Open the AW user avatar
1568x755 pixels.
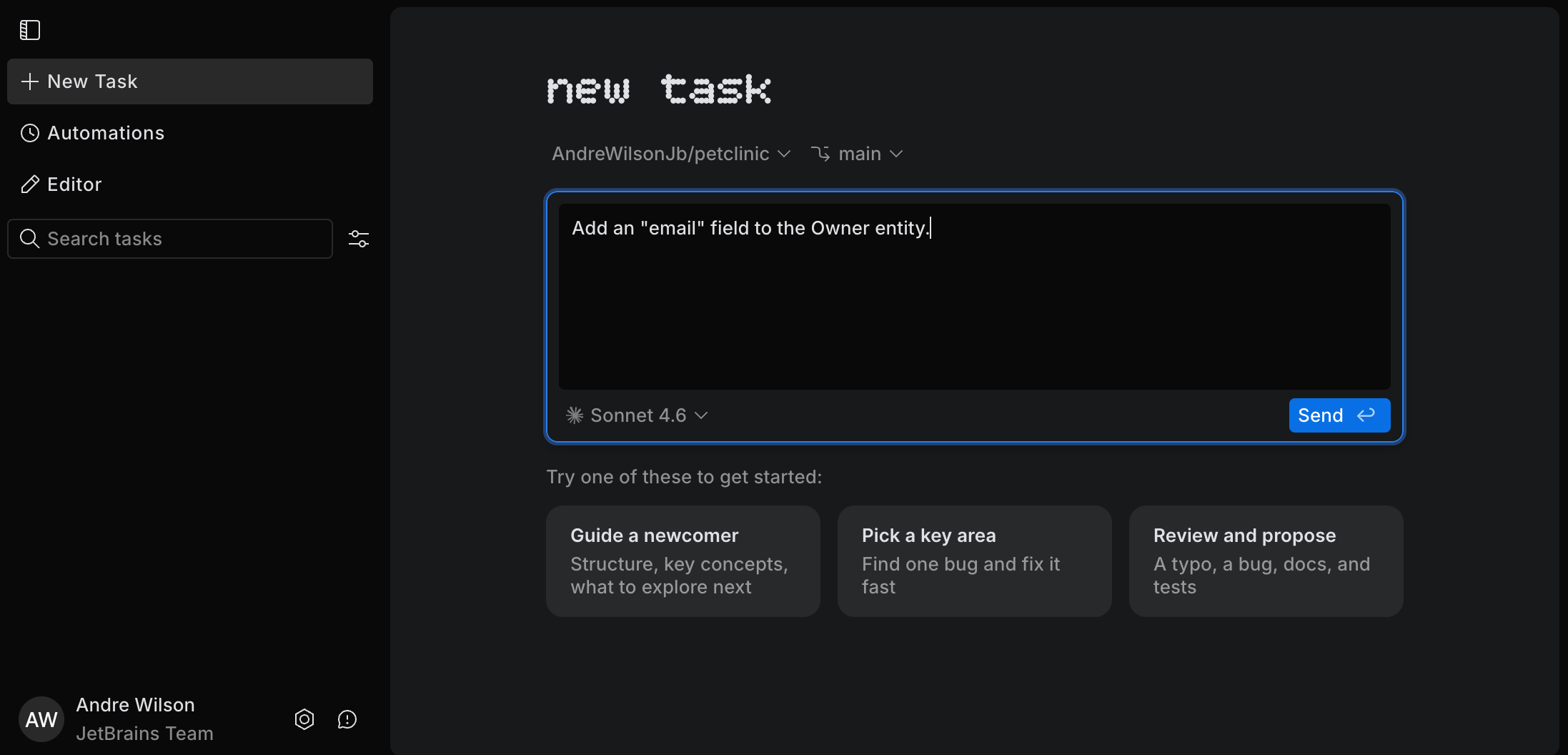41,719
